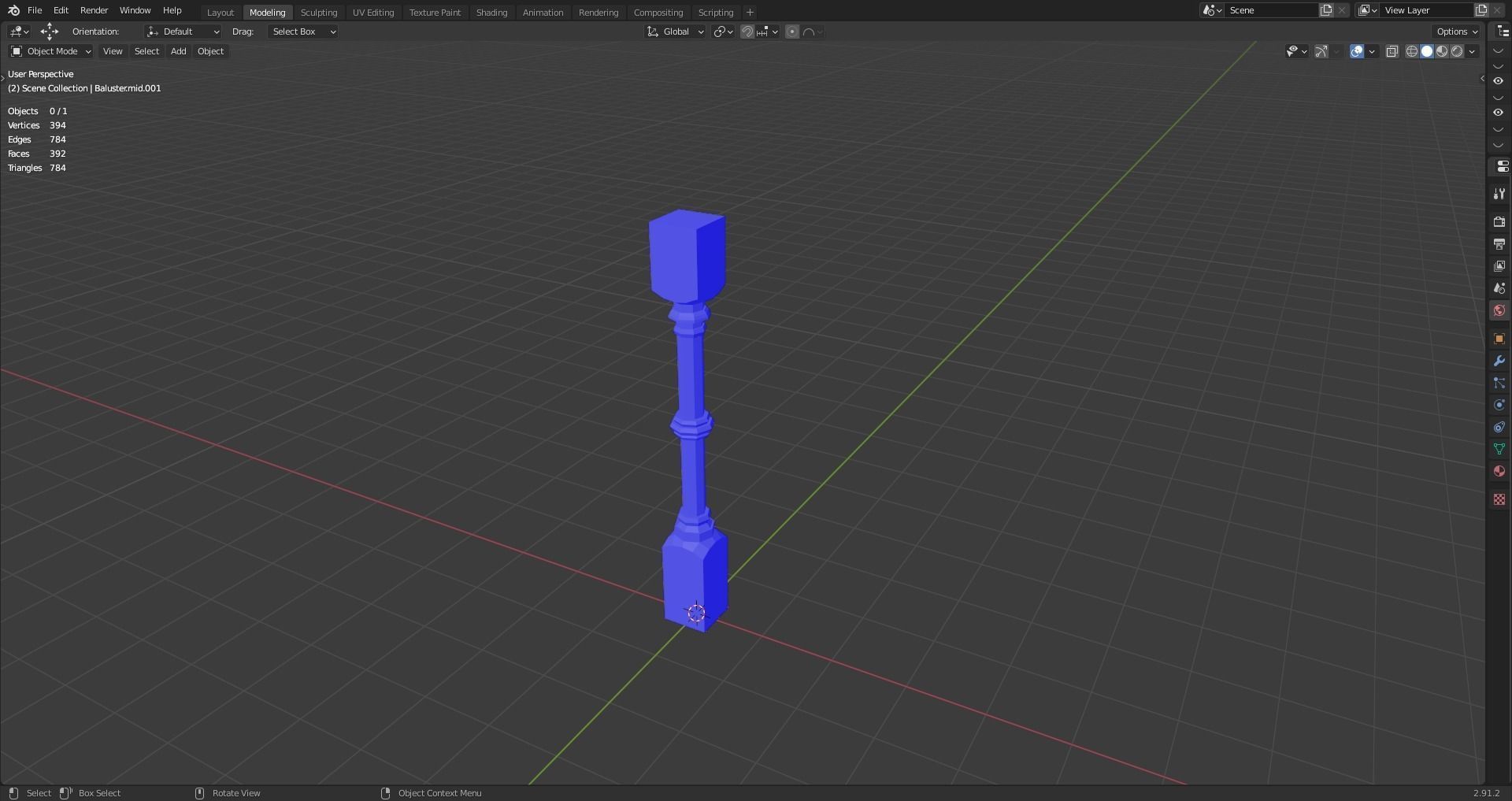Viewport: 1512px width, 801px height.
Task: Open the Object Mode dropdown
Action: (50, 51)
